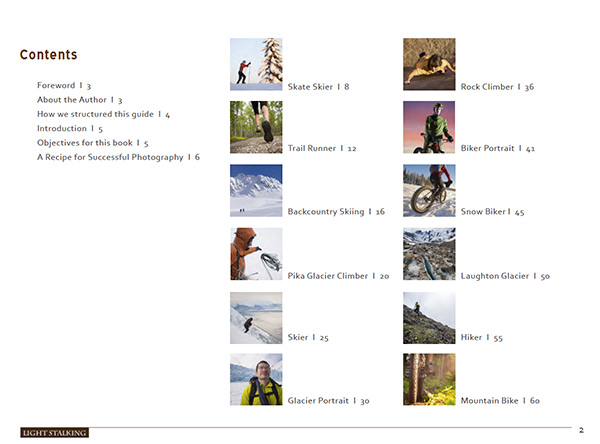Click the Light Stalking logo in footer
600x444 pixels.
coord(54,433)
